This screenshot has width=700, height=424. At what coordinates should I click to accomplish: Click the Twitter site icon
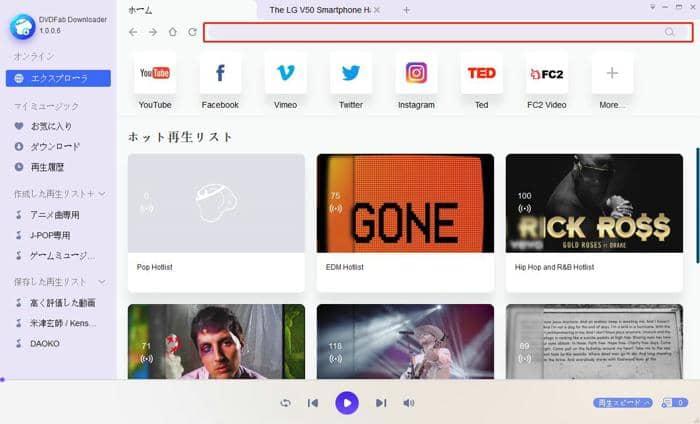point(351,73)
